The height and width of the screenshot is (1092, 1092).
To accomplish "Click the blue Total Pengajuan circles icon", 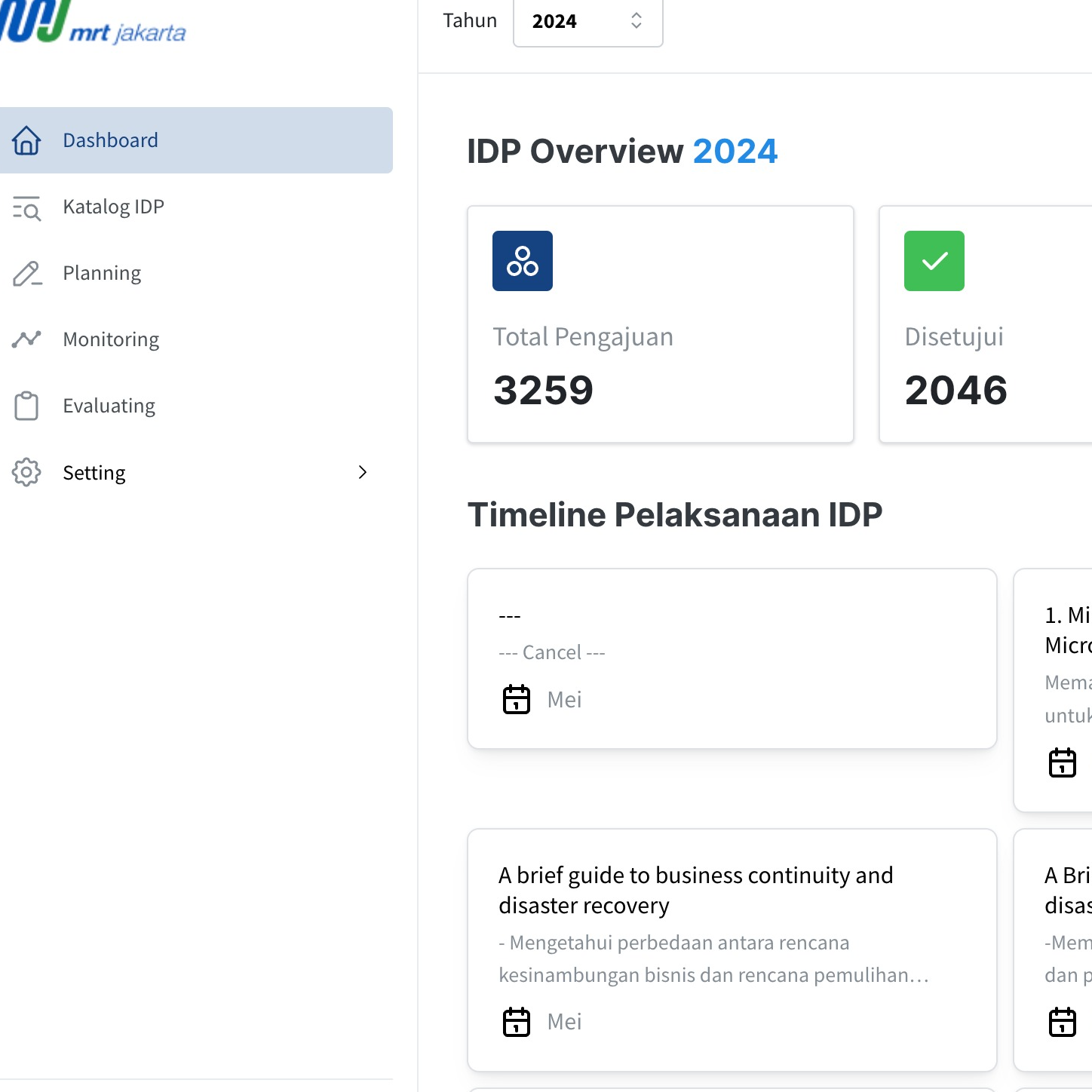I will 522,261.
